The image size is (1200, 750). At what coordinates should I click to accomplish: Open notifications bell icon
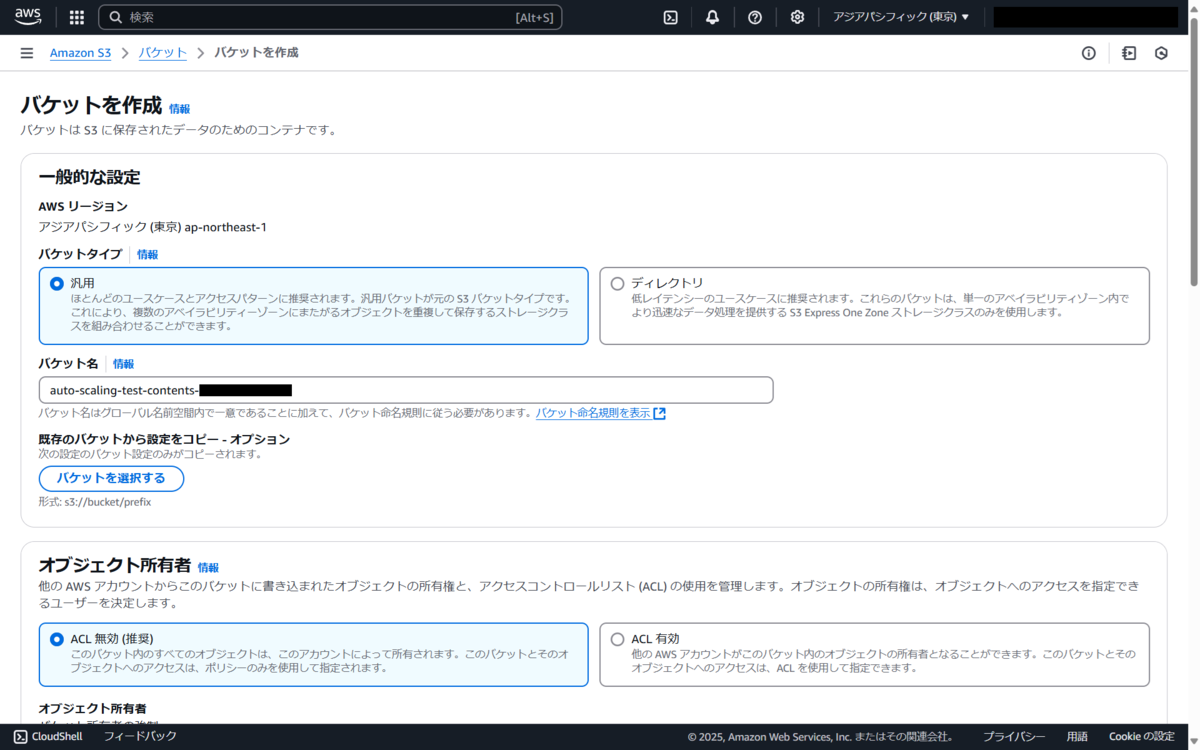click(x=712, y=17)
